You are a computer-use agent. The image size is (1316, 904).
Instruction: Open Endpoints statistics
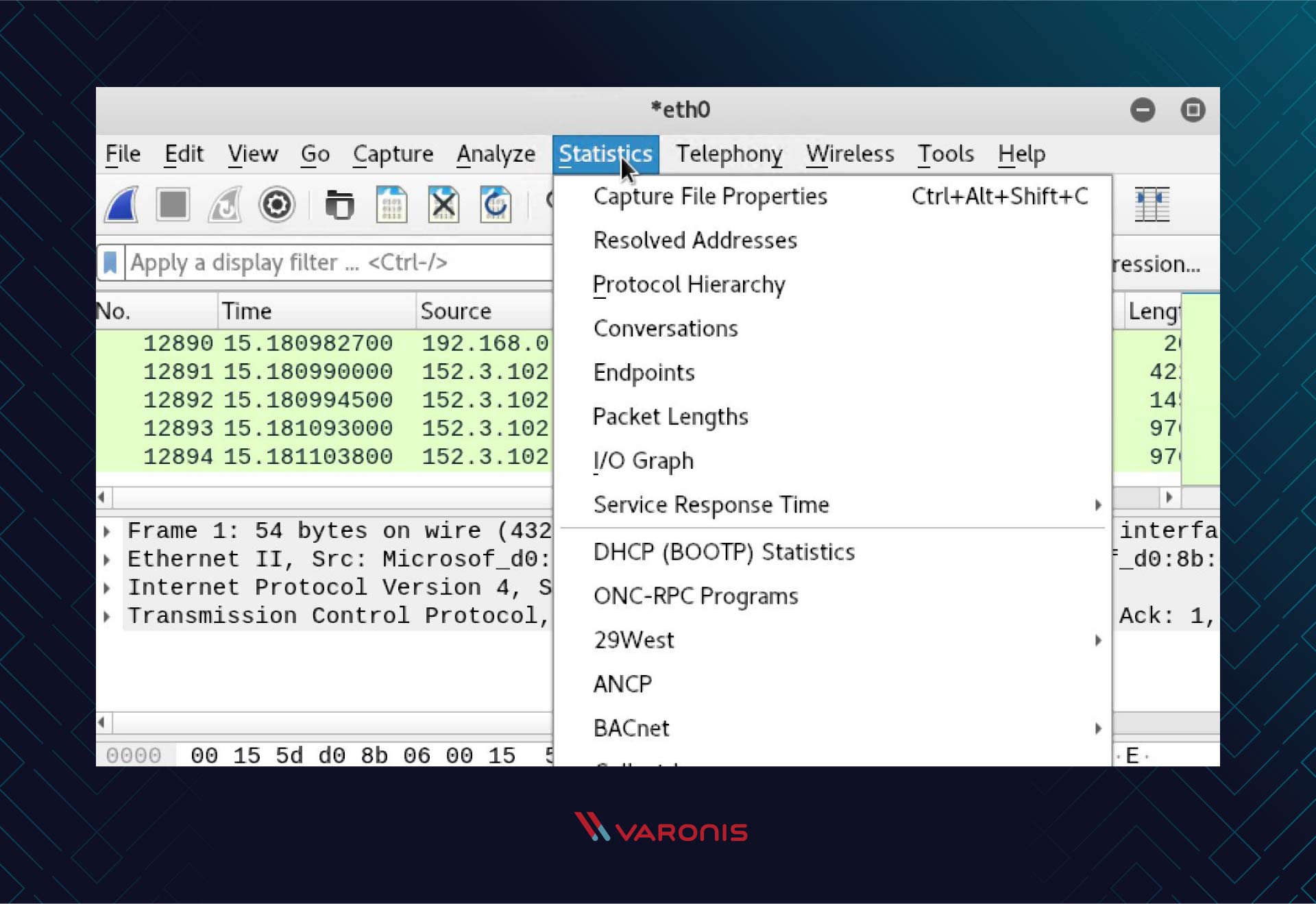[833, 372]
